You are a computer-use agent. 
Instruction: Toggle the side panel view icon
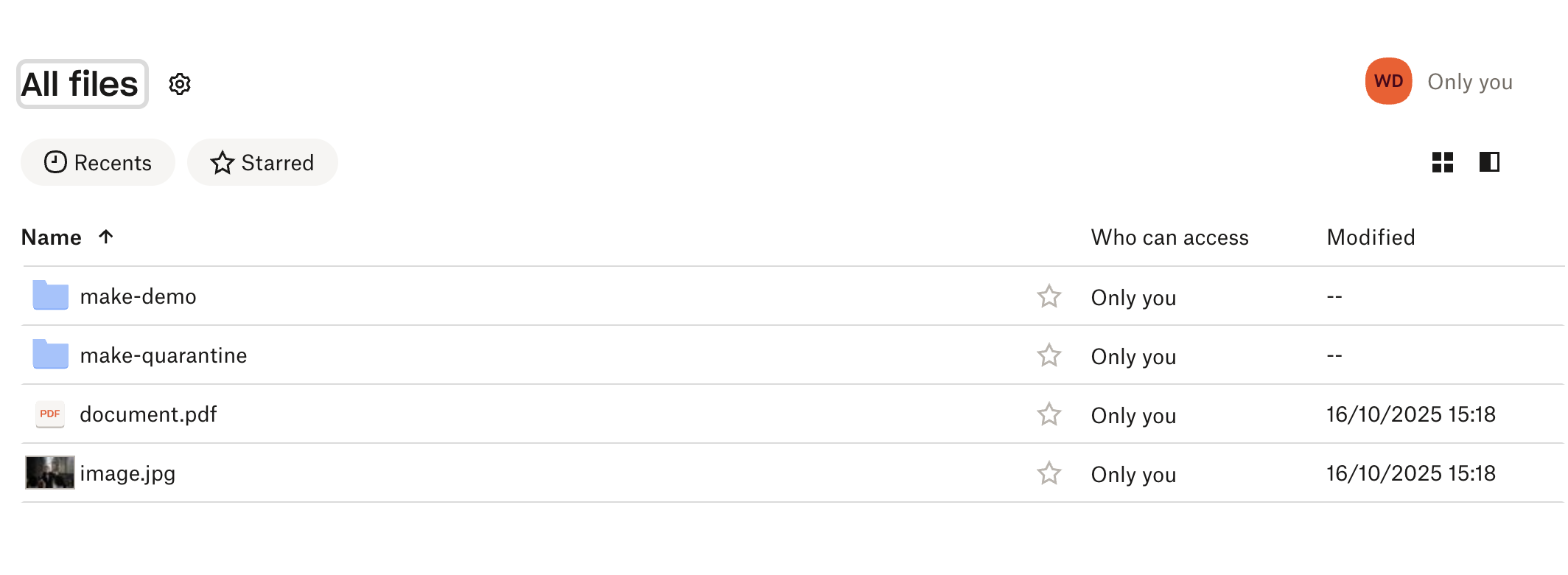(1488, 162)
